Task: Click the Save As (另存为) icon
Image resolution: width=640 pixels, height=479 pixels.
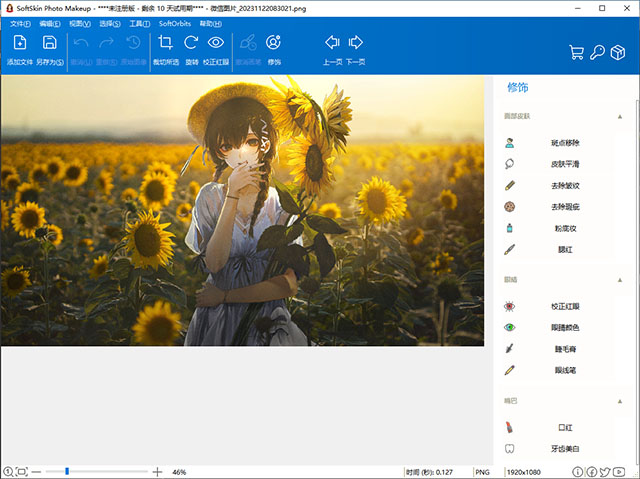Action: [x=49, y=44]
